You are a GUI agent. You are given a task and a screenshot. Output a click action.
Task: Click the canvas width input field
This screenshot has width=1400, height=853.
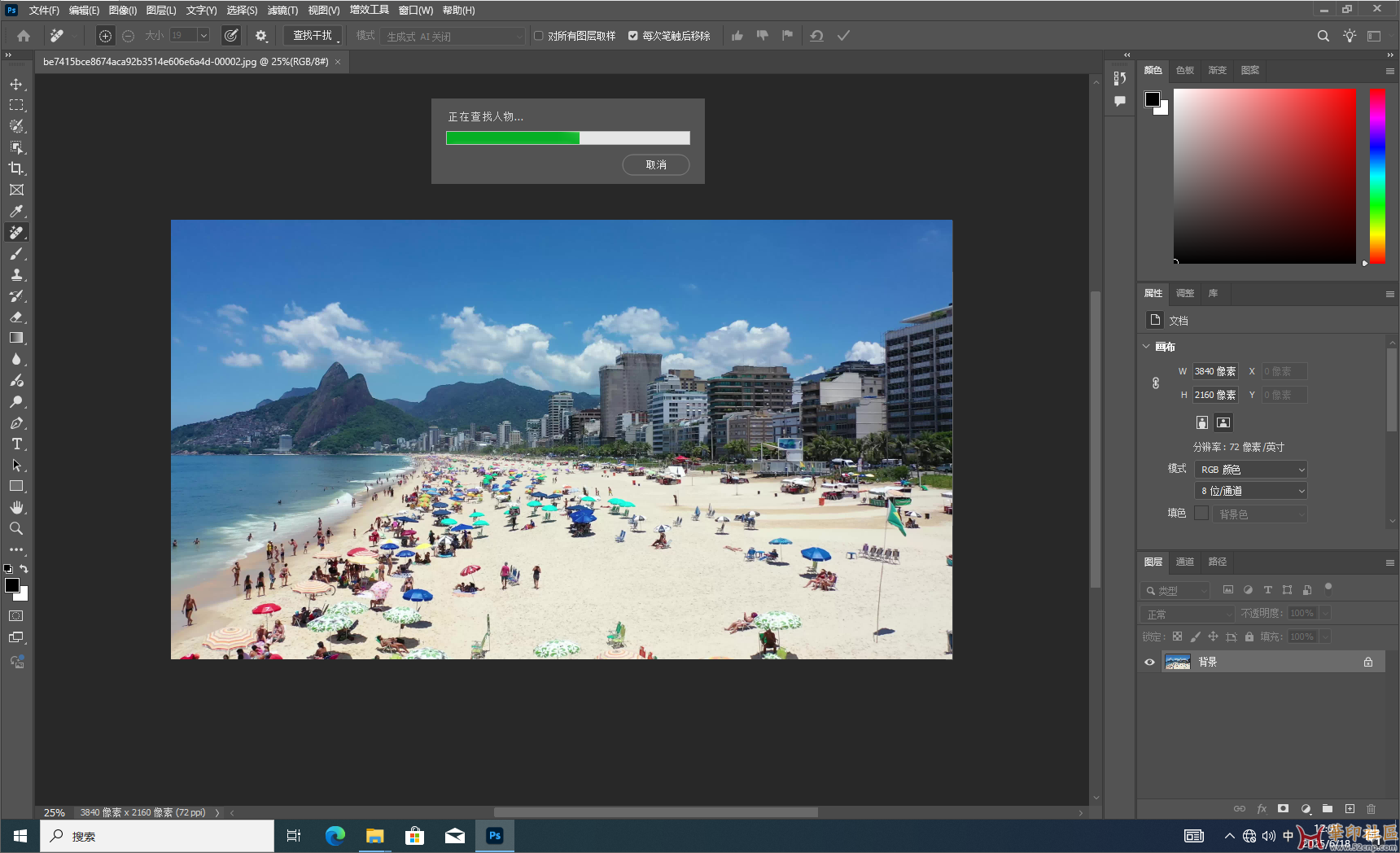1214,371
